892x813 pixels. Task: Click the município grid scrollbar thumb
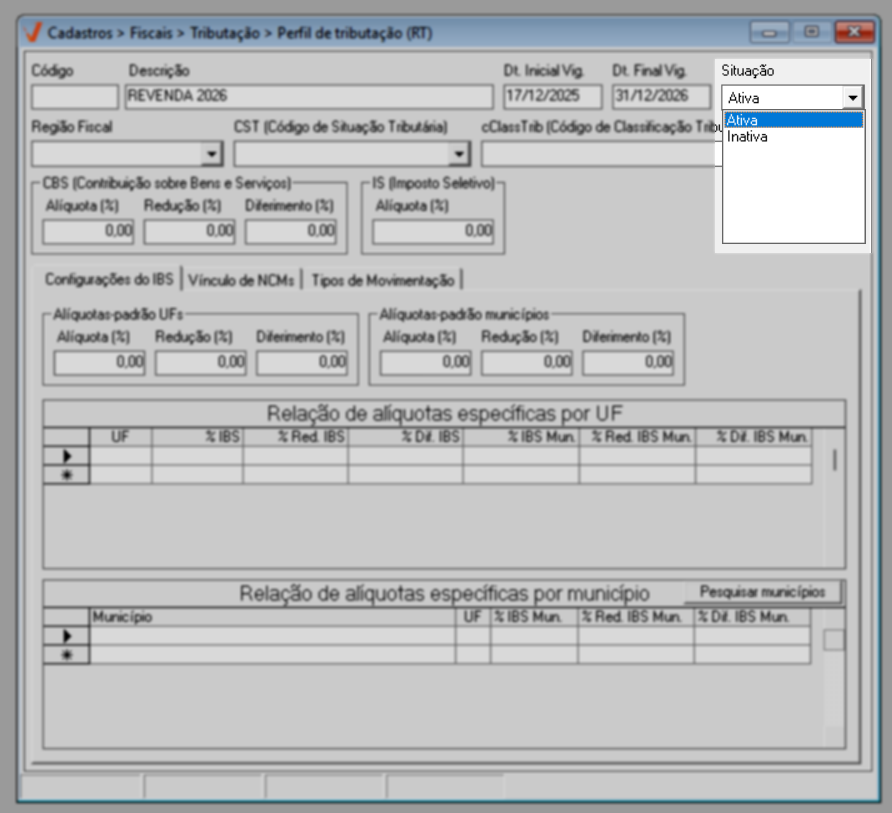[x=834, y=640]
